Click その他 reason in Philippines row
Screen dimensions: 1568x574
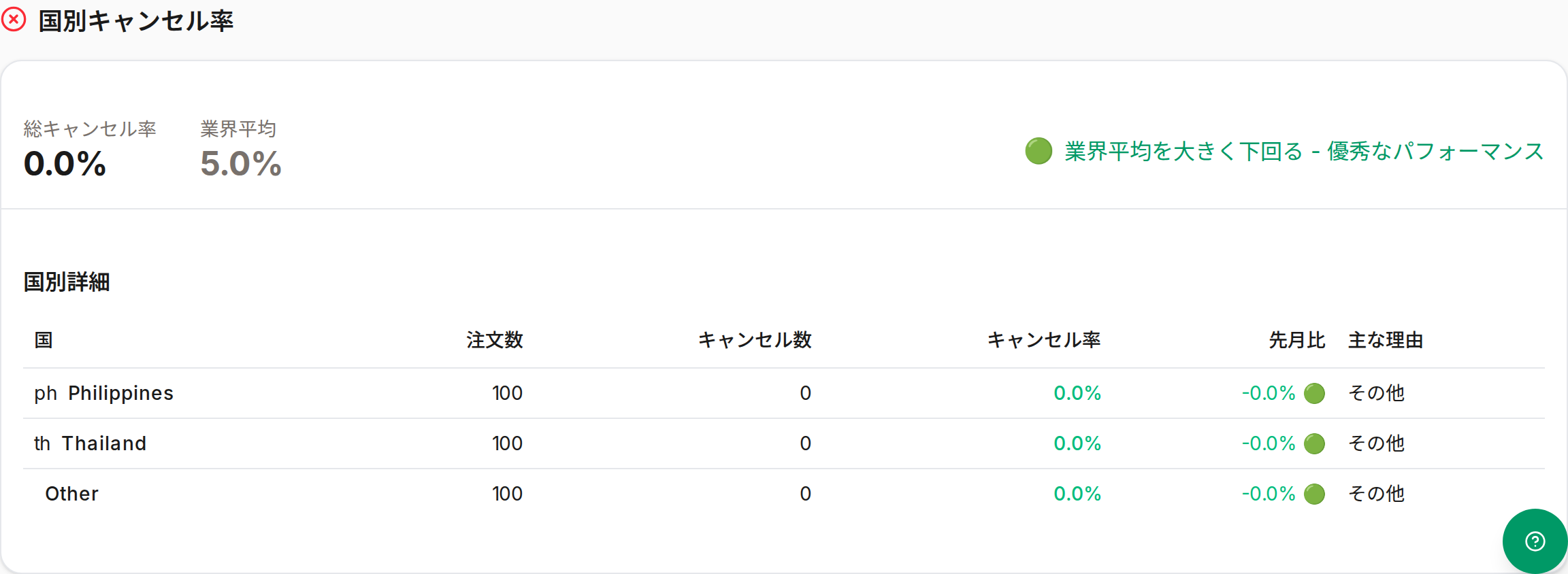click(x=1377, y=393)
